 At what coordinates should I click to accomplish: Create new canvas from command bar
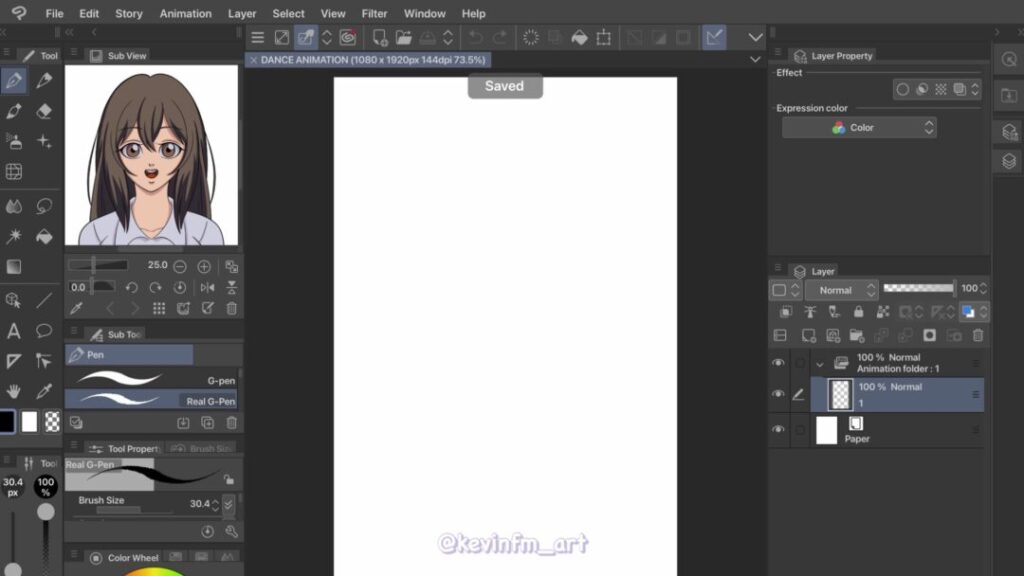(379, 37)
